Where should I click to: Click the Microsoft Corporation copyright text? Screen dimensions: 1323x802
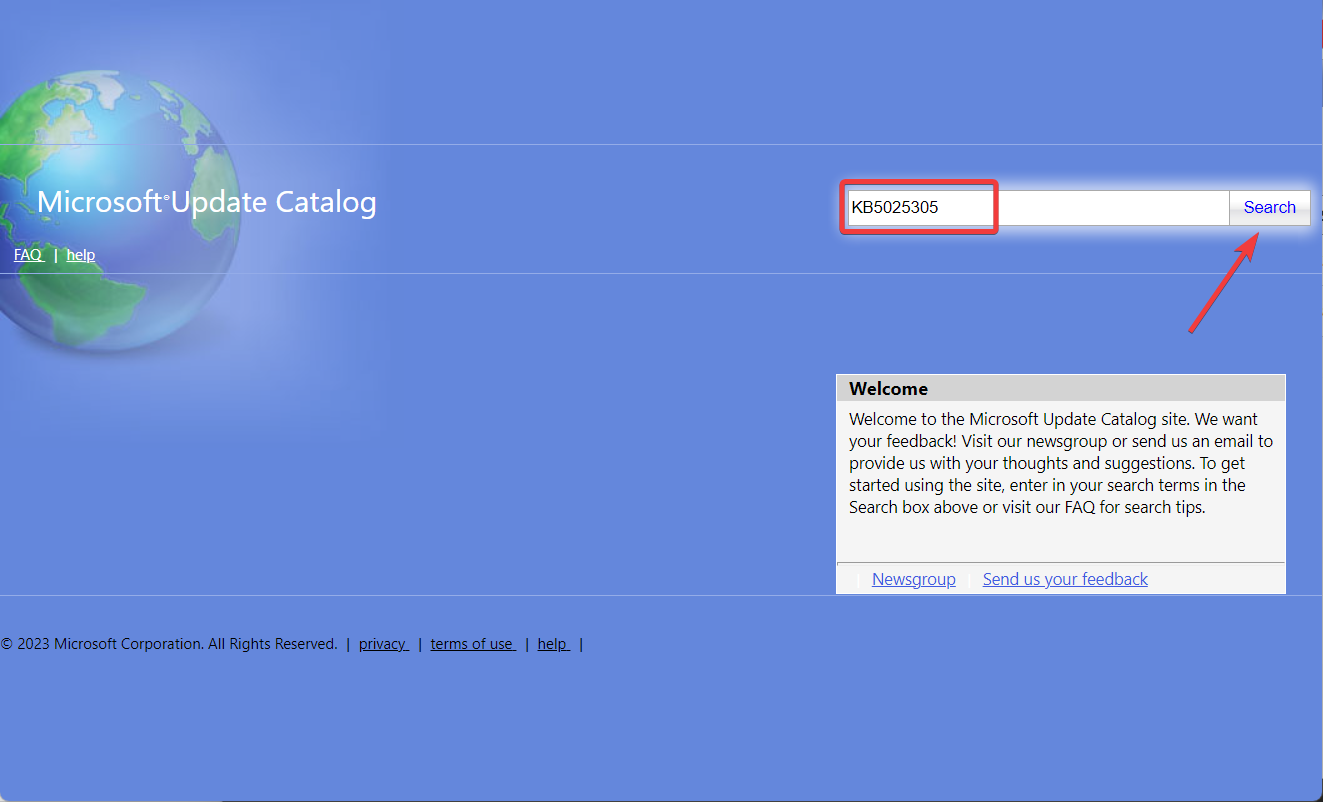point(169,644)
